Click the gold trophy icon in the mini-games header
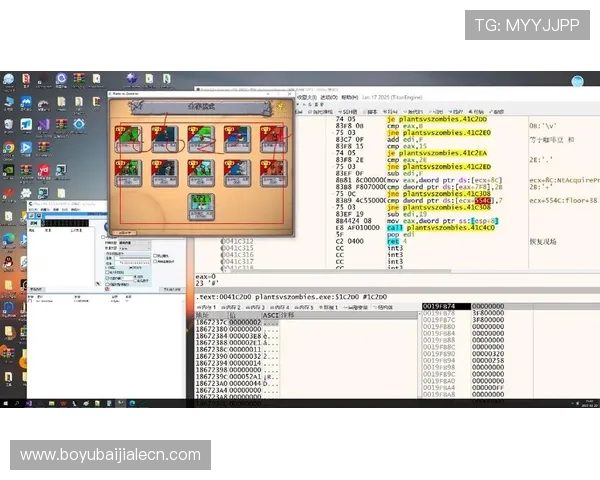 click(x=276, y=108)
